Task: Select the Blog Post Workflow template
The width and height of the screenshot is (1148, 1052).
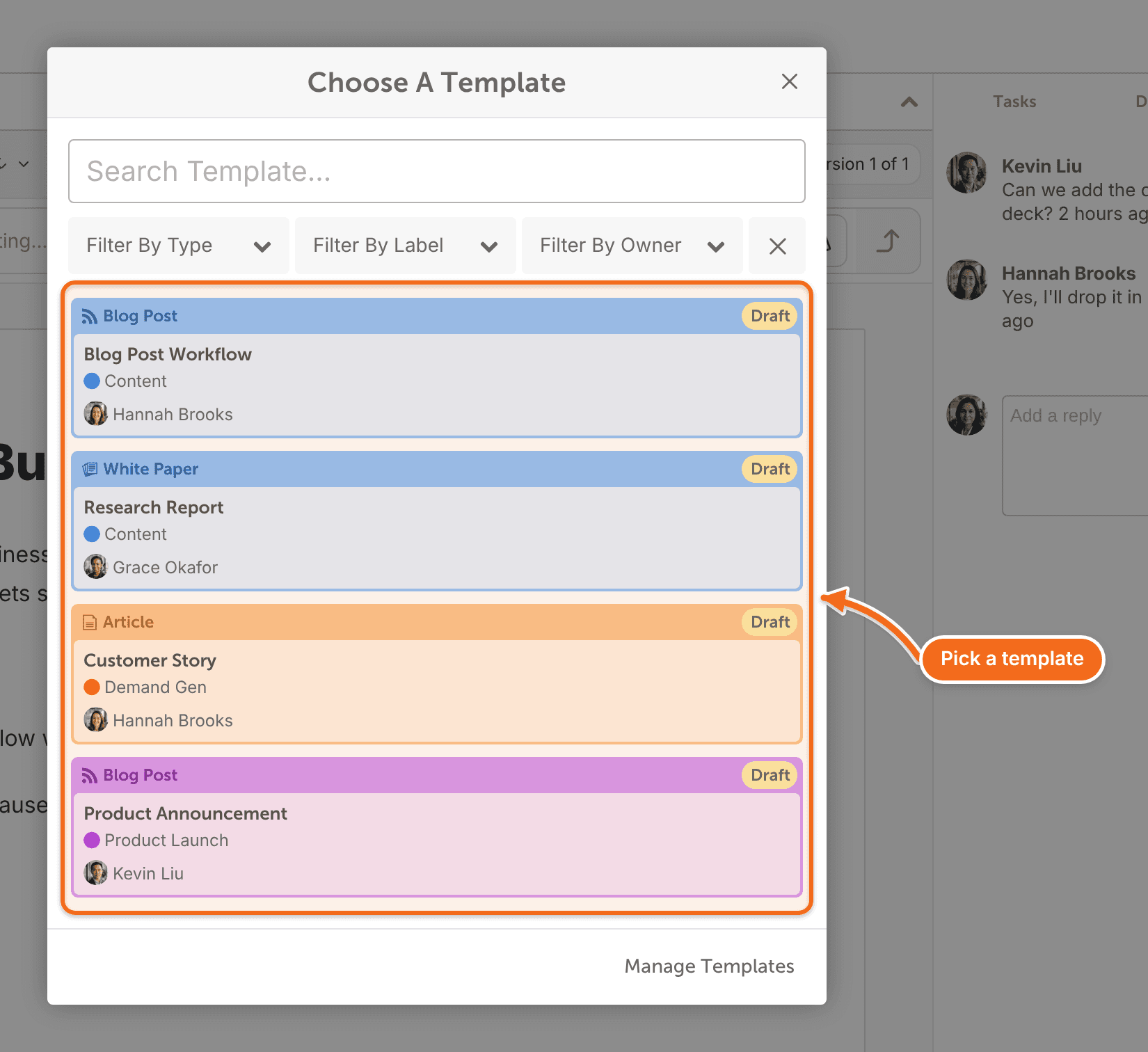Action: point(437,368)
